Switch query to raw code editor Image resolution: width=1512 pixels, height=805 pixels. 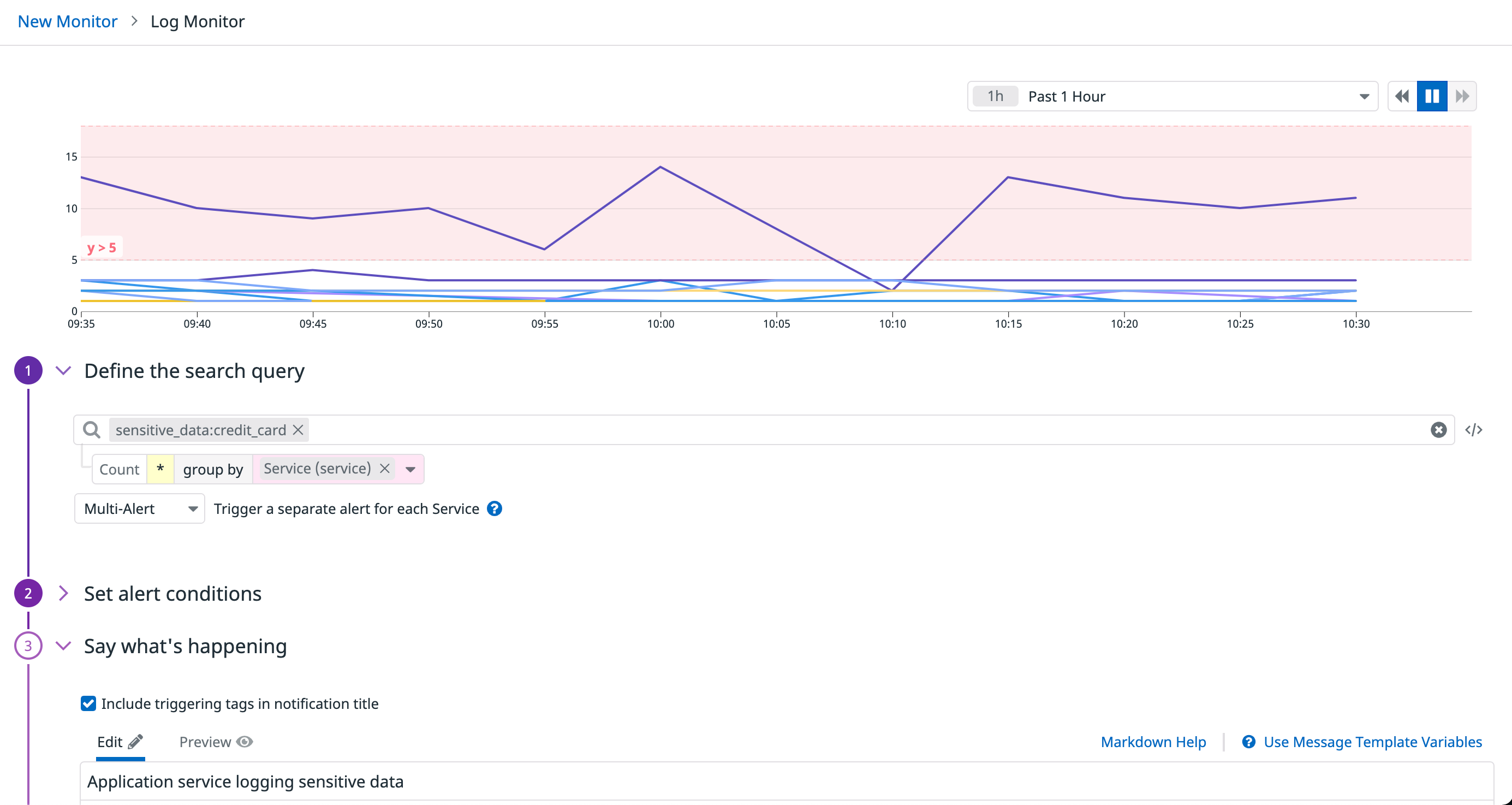click(x=1475, y=429)
